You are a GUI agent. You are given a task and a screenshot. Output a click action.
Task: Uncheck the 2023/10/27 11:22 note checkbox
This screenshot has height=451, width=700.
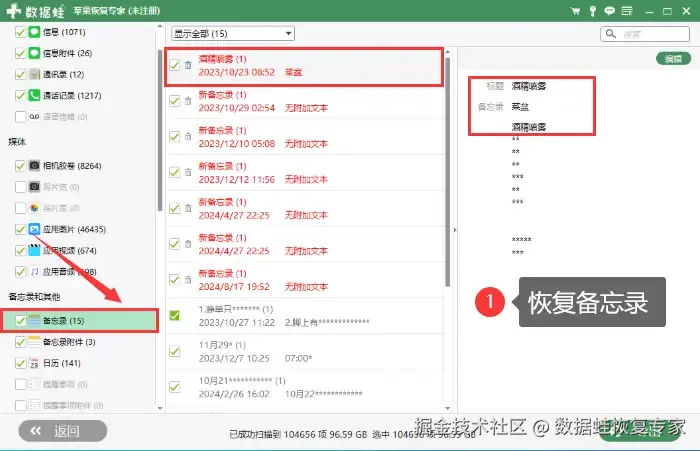[x=175, y=316]
